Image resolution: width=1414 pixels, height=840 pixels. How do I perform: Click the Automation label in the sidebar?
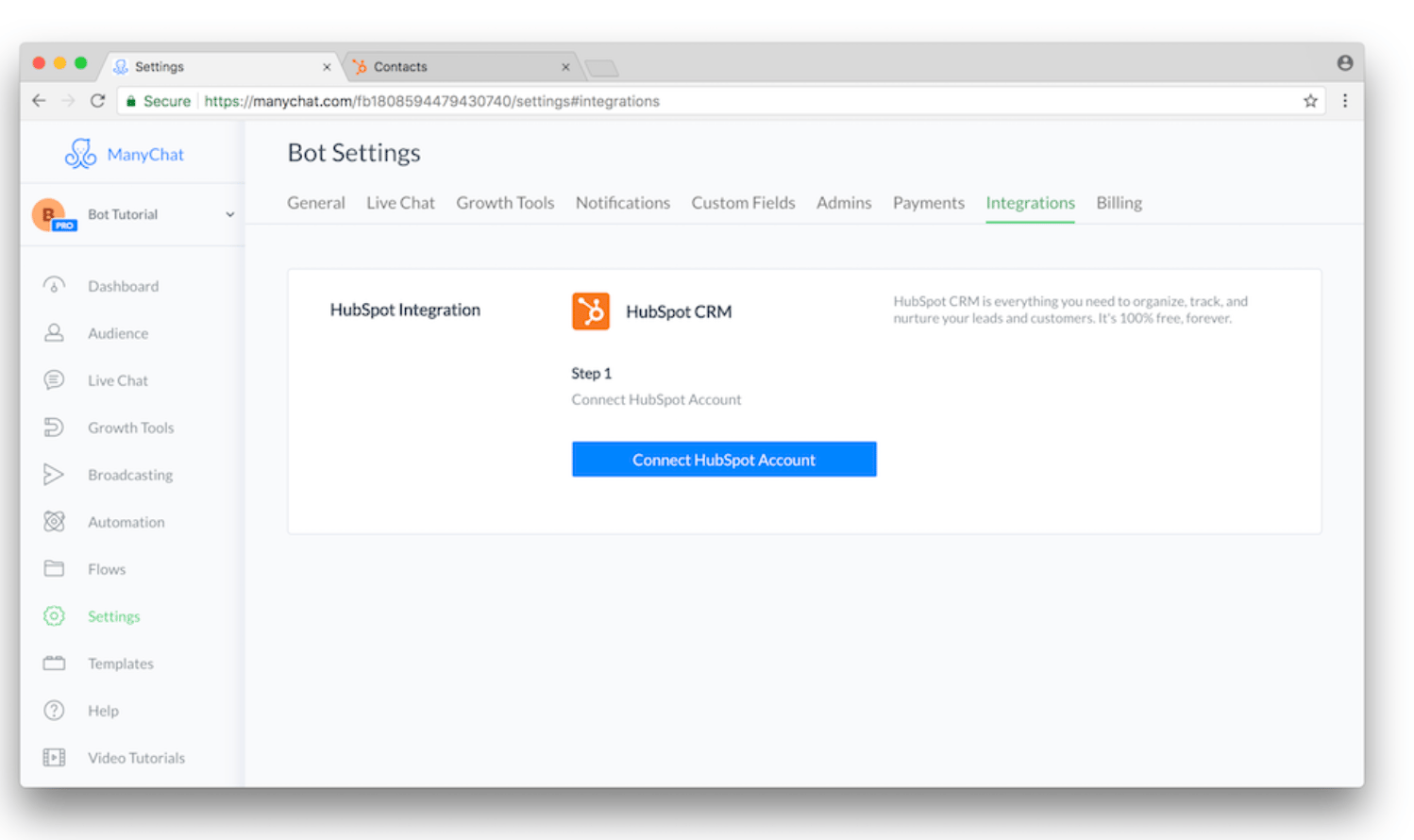126,522
